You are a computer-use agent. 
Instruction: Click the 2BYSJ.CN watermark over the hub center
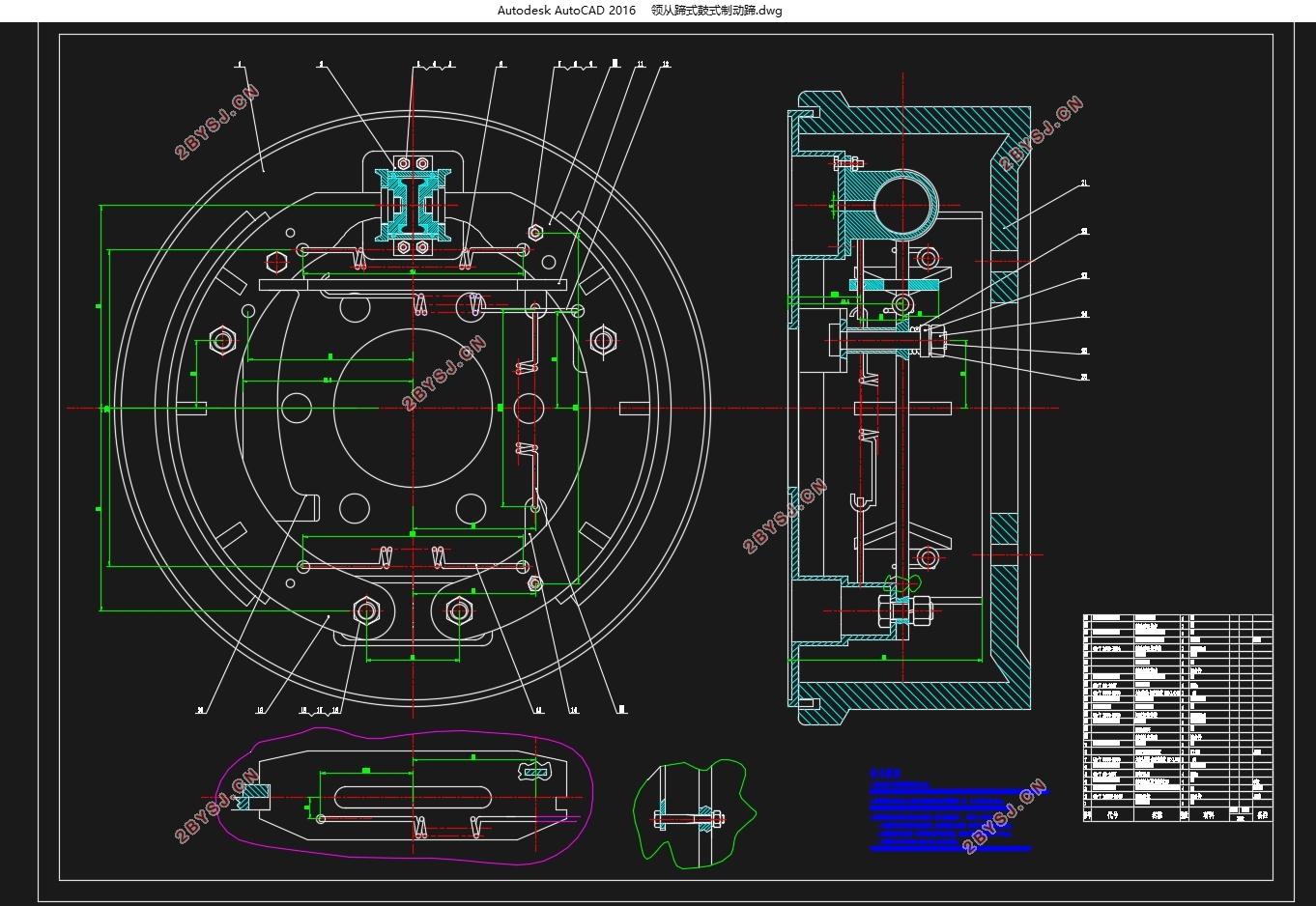tap(444, 373)
